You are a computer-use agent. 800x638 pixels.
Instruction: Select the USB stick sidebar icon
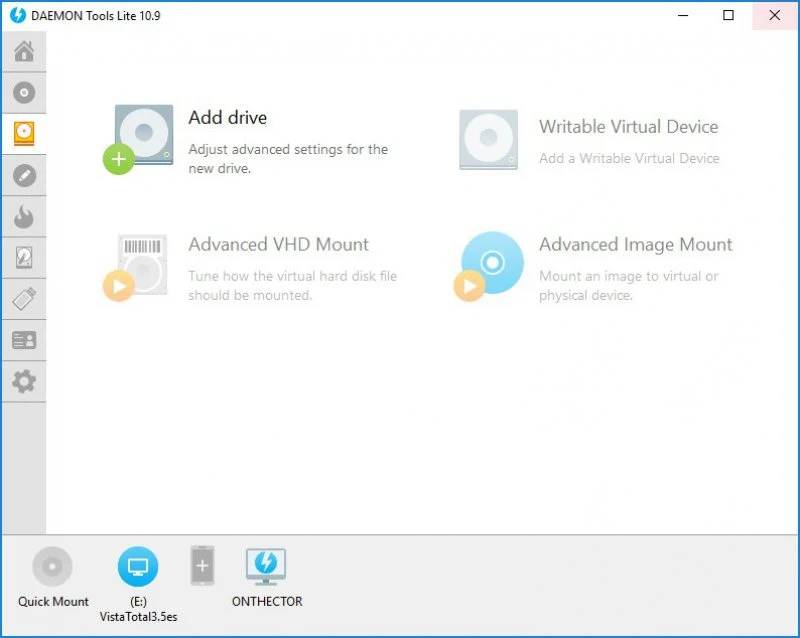23,299
